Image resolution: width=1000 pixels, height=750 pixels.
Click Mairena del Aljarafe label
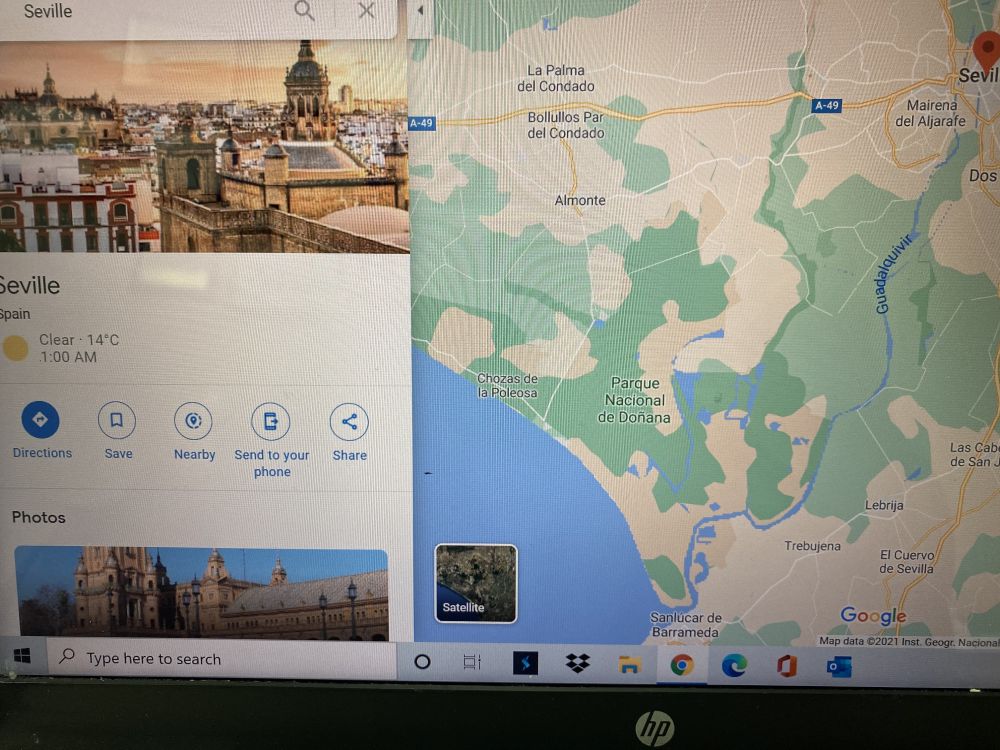930,113
